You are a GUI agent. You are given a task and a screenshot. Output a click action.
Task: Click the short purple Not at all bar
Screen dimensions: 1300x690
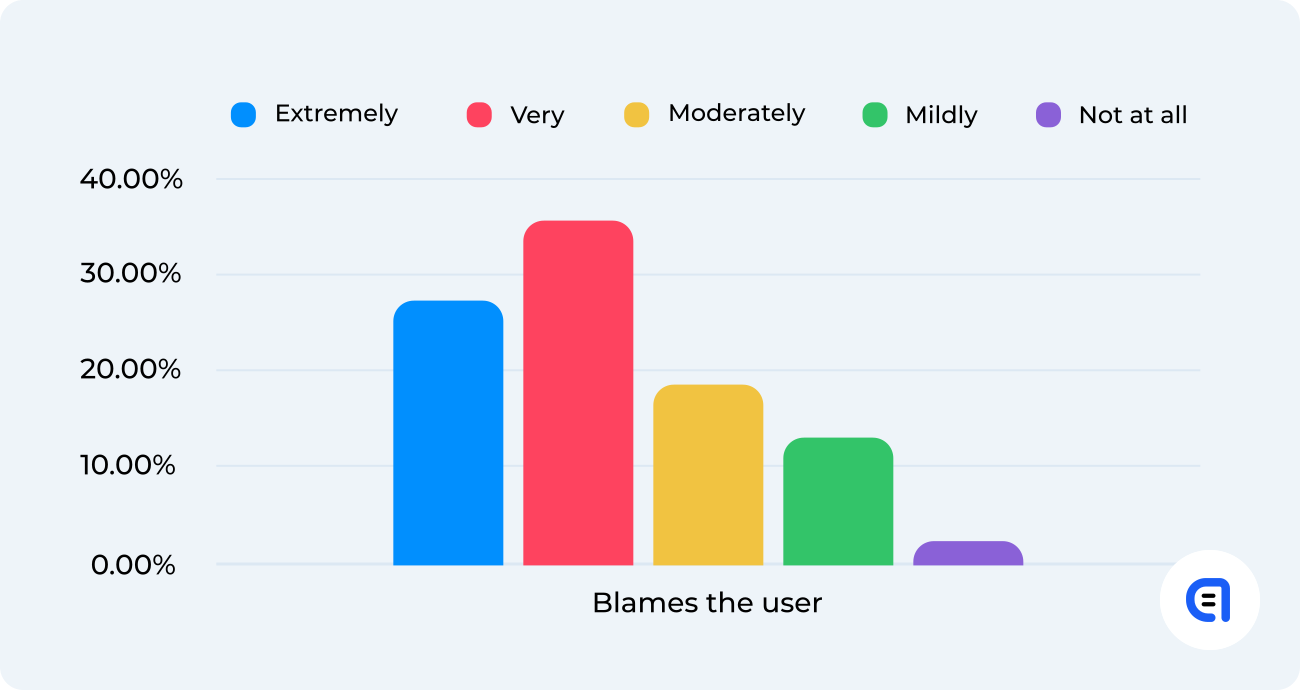pos(968,553)
